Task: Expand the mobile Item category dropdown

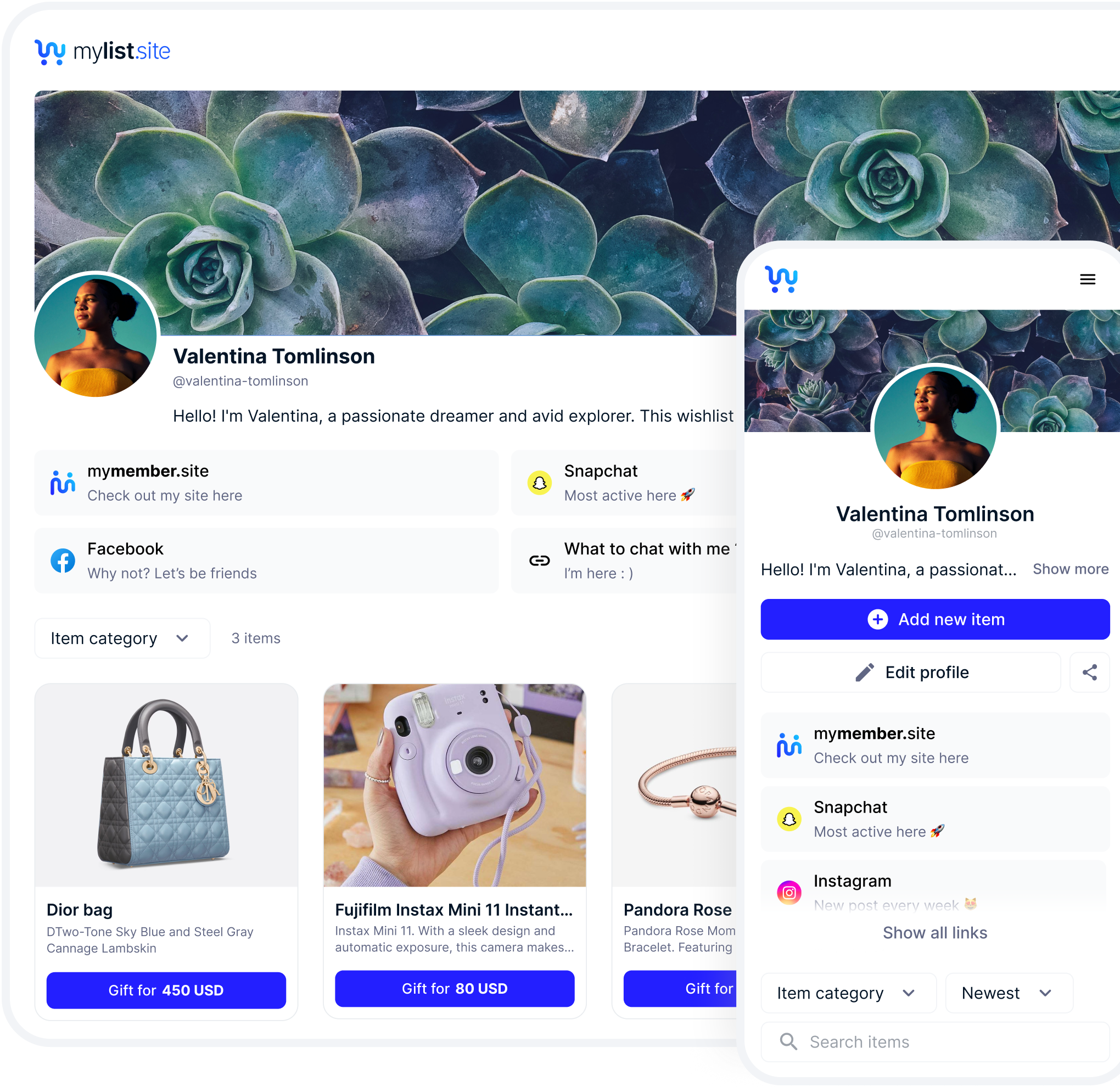Action: [x=848, y=993]
